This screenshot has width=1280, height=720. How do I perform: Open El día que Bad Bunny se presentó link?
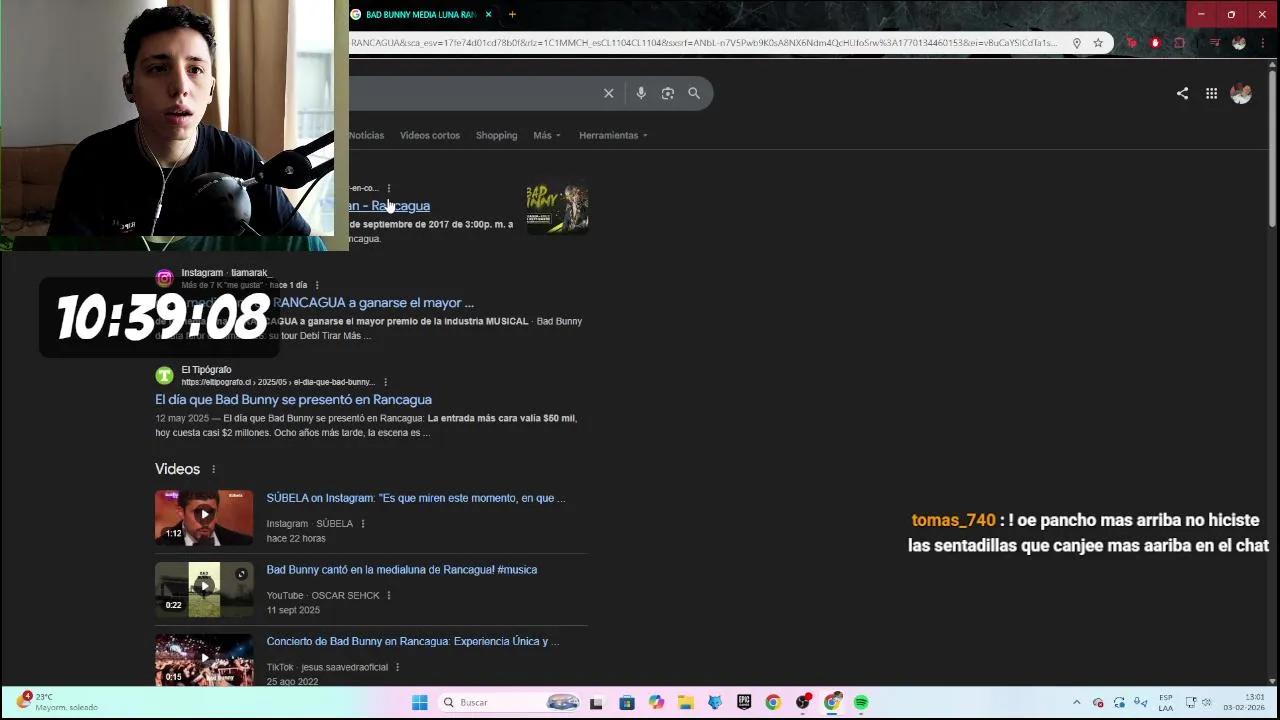(293, 399)
